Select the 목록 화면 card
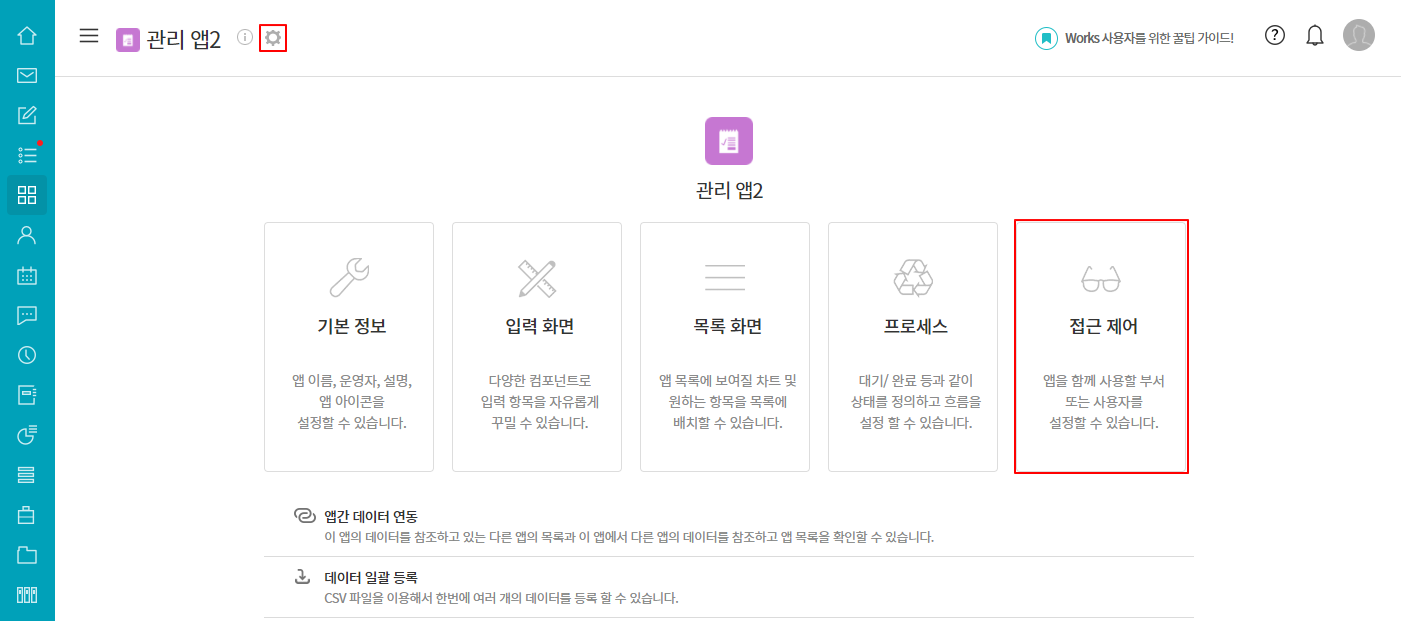The image size is (1401, 621). click(x=725, y=346)
